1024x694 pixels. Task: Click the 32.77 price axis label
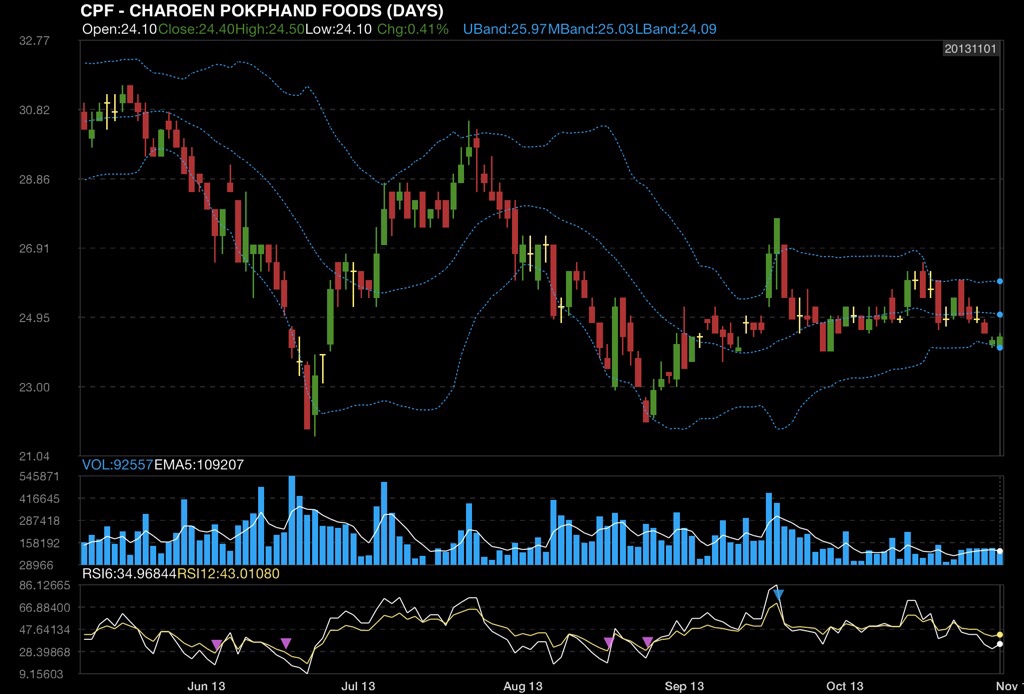(35, 41)
